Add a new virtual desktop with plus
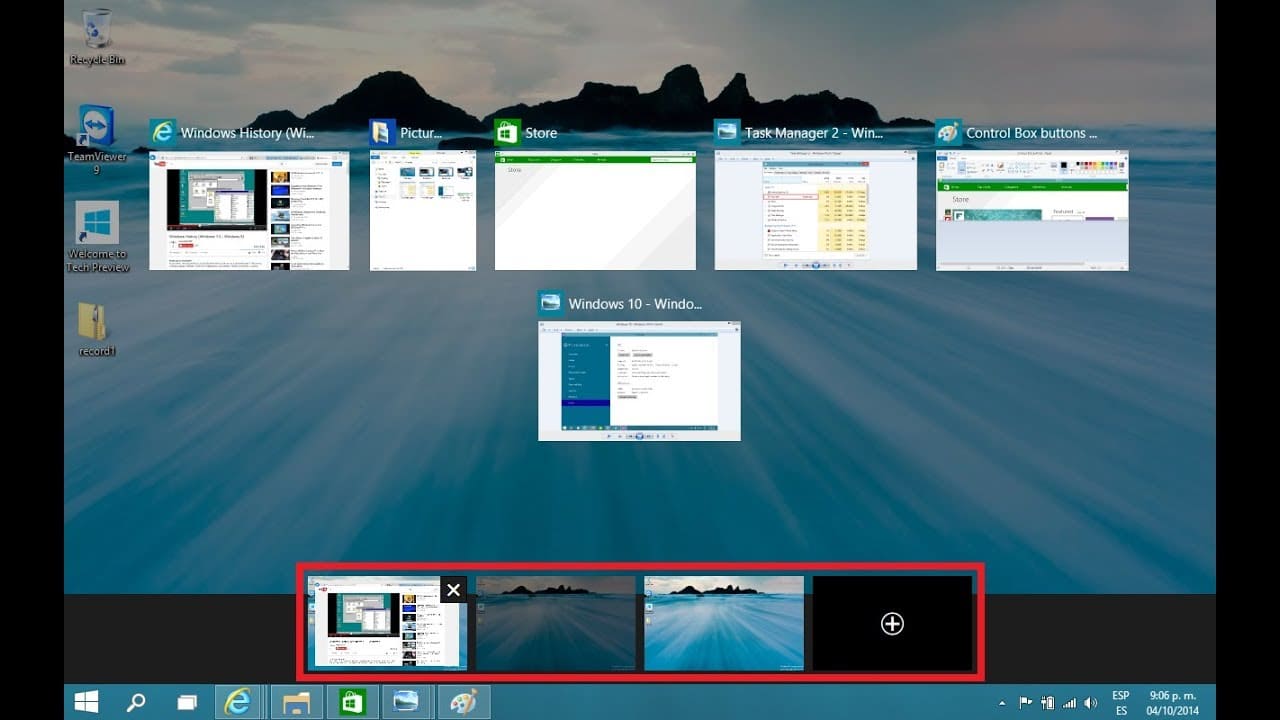Image resolution: width=1280 pixels, height=720 pixels. [892, 623]
